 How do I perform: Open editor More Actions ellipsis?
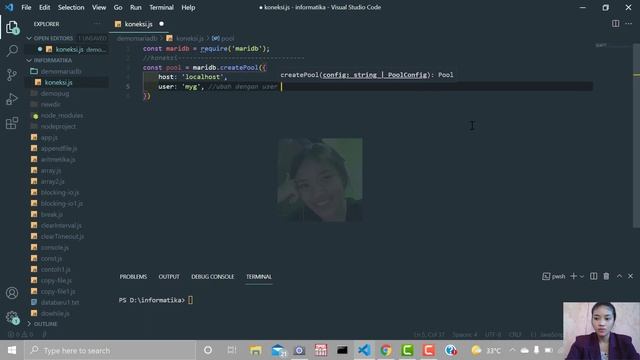[x=629, y=24]
